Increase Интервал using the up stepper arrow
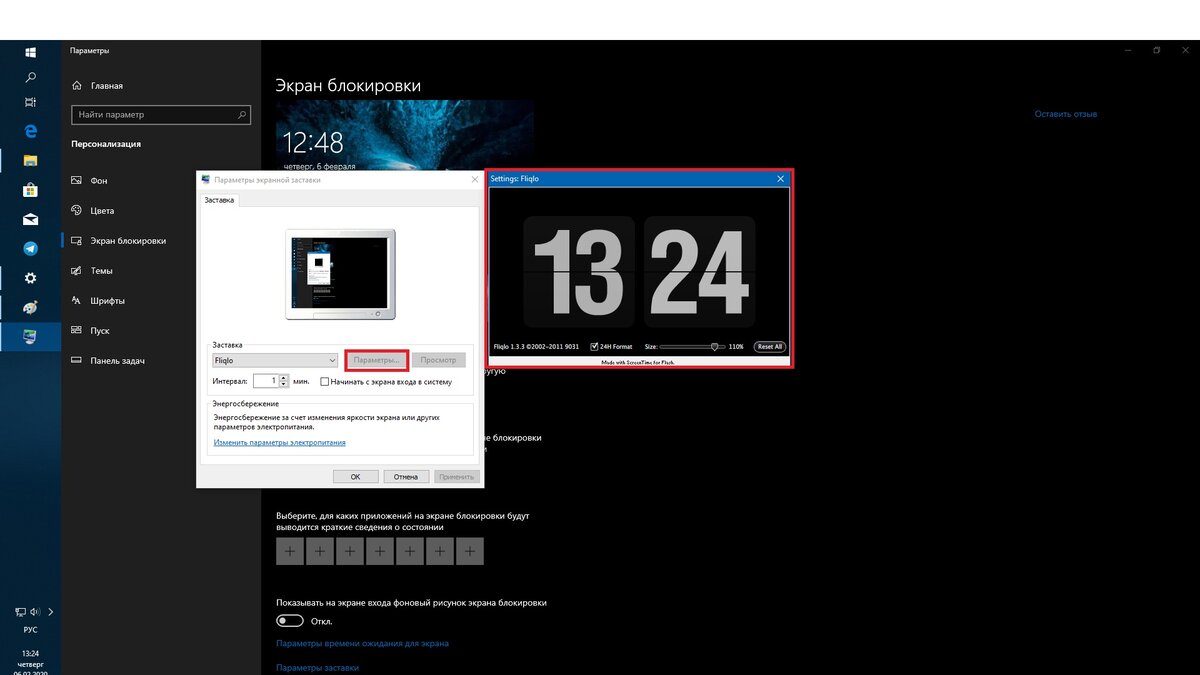 (284, 376)
